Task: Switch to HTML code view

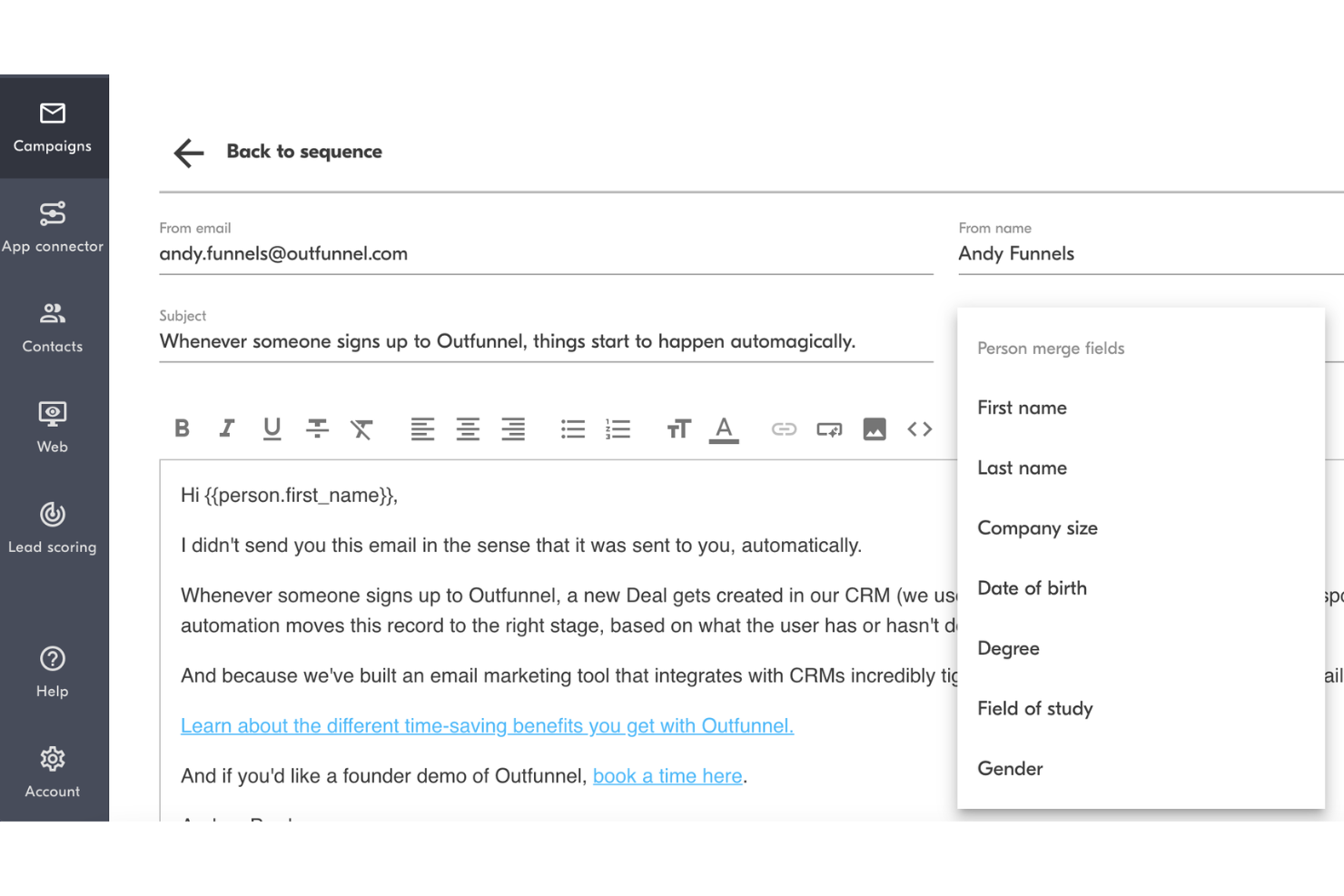Action: click(x=920, y=428)
